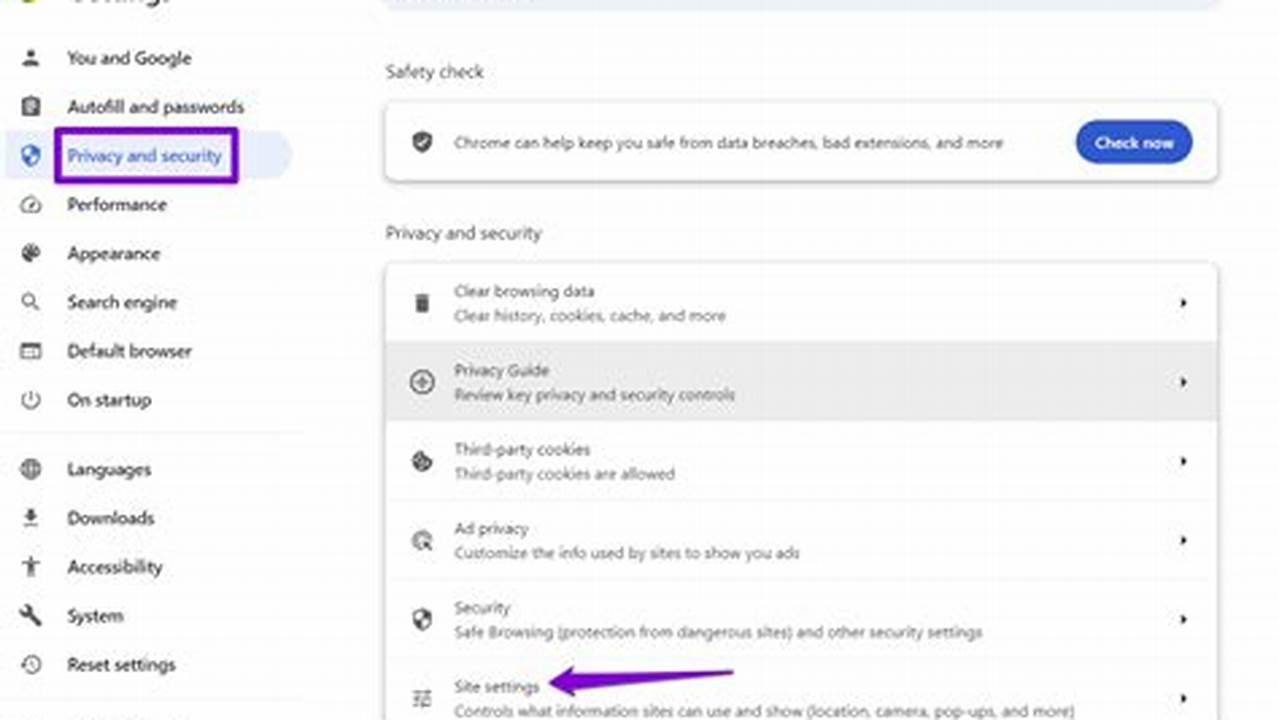Click the Search engine magnifier icon
The width and height of the screenshot is (1279, 720).
pyautogui.click(x=31, y=302)
